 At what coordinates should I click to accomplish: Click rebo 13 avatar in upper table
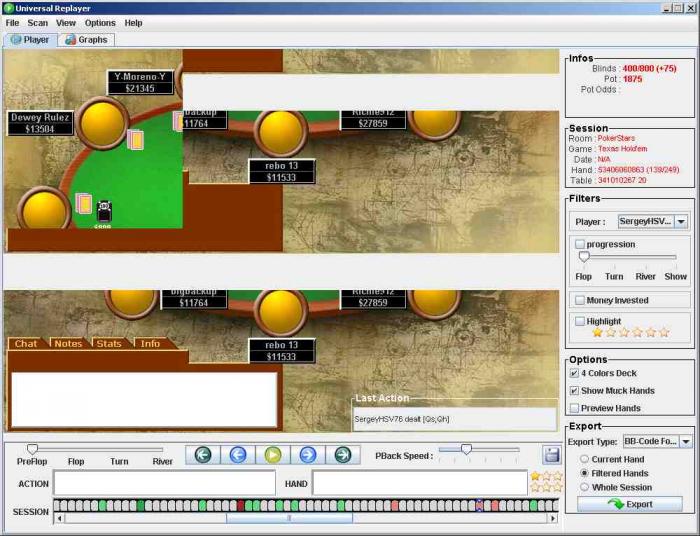point(281,133)
